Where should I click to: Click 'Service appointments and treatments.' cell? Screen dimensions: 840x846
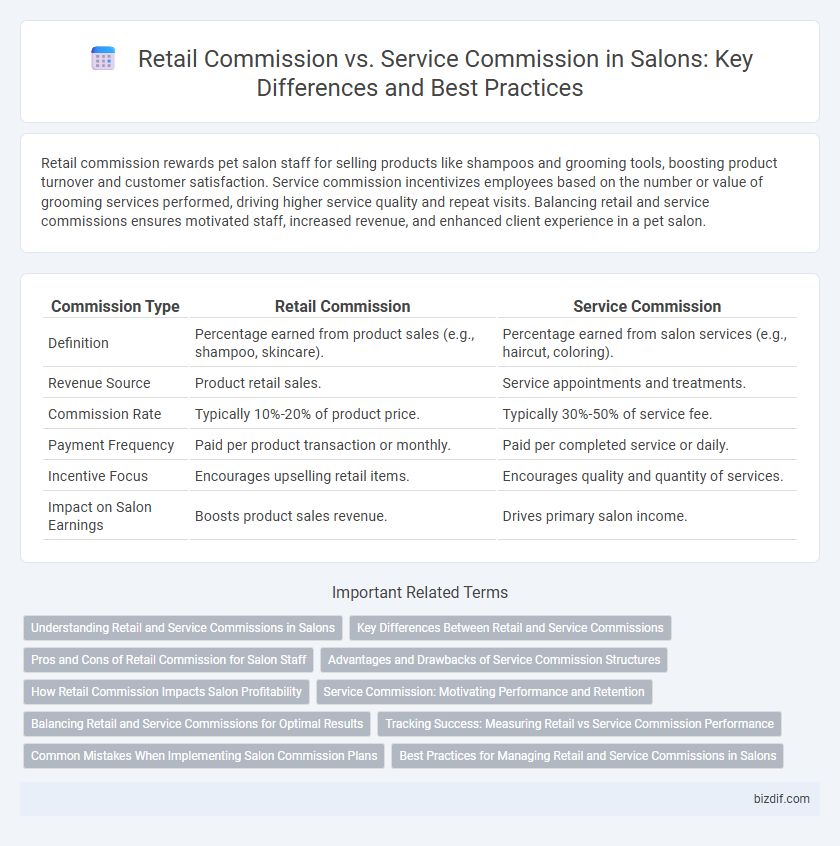coord(647,383)
